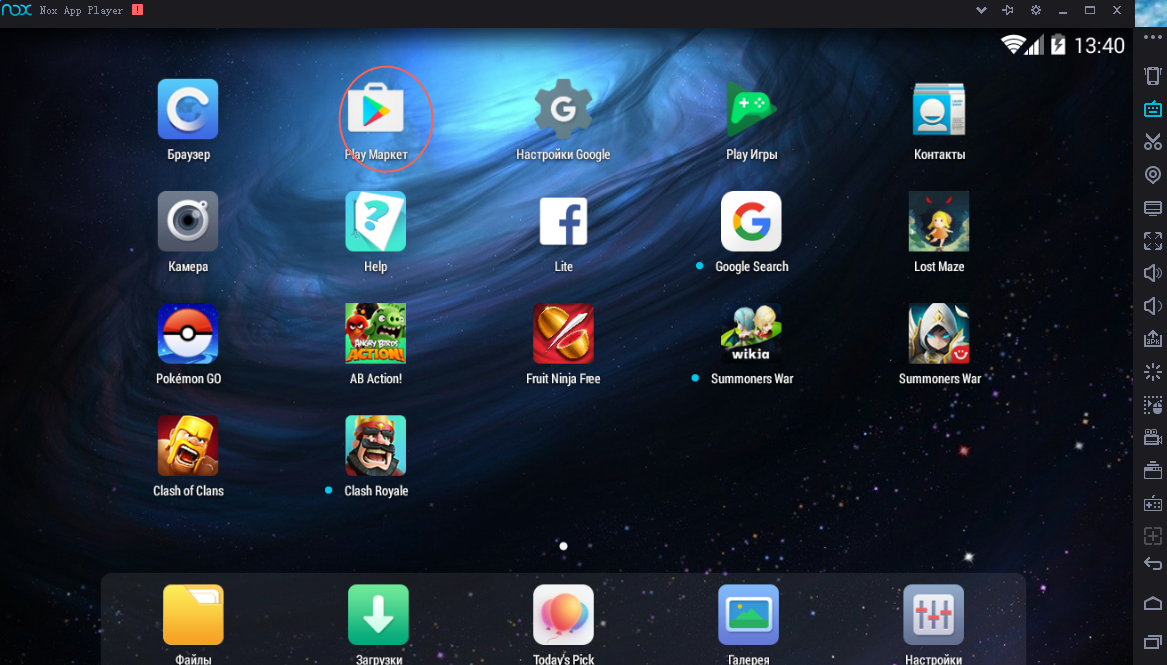Expand sidebar three-dots more menu
1167x665 pixels.
coord(1152,37)
